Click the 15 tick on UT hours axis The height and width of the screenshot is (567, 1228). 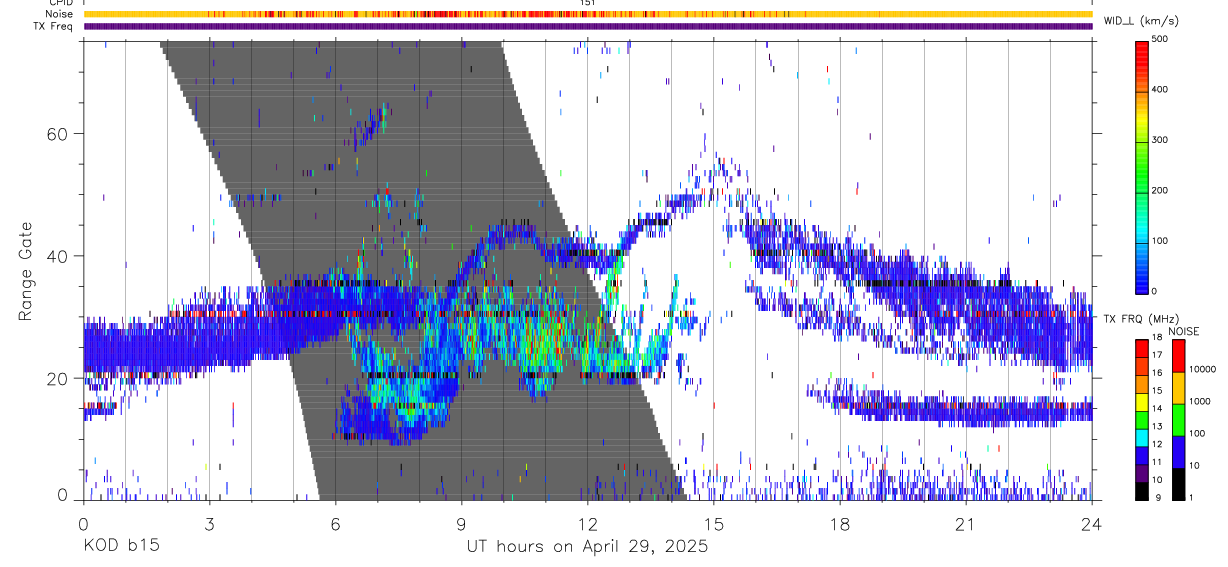pyautogui.click(x=714, y=523)
